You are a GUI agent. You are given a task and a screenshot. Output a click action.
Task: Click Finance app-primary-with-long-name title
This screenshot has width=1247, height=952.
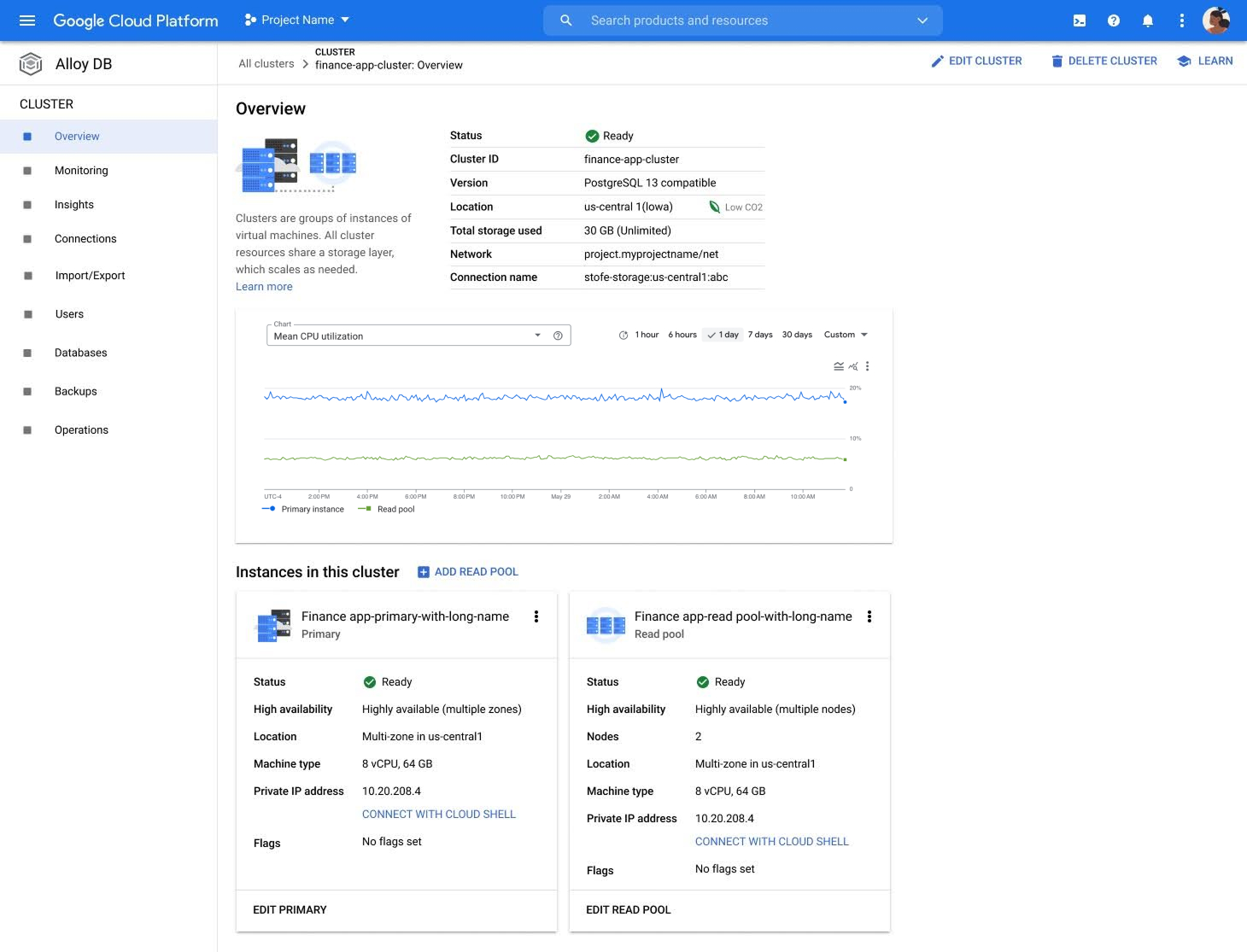coord(405,616)
